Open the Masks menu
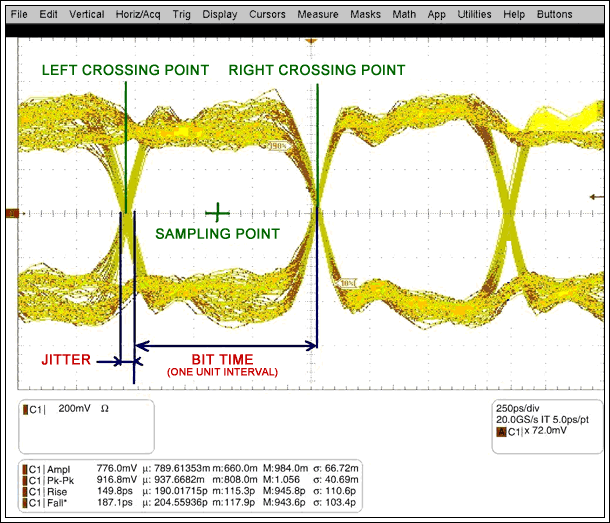The image size is (610, 523). click(x=366, y=15)
